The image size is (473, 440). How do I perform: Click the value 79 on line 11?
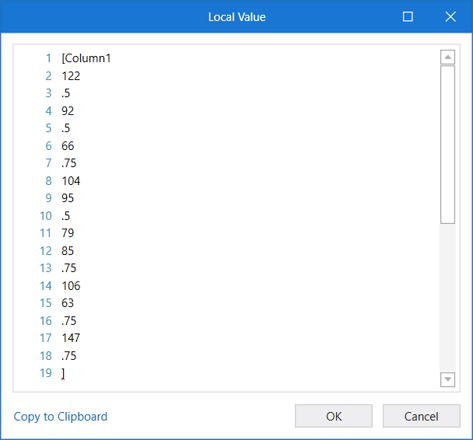point(68,233)
